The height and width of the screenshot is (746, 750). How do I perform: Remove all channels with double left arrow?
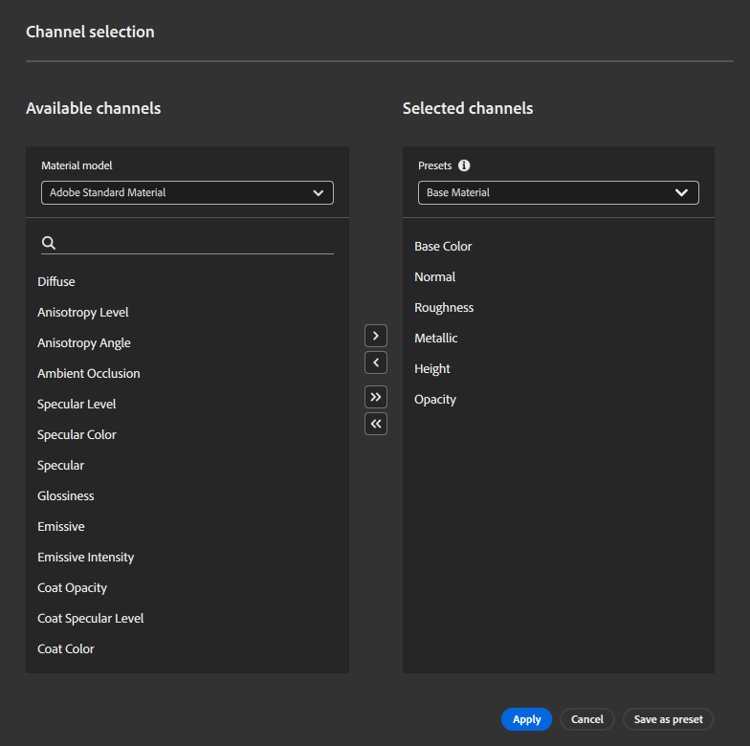(x=375, y=424)
